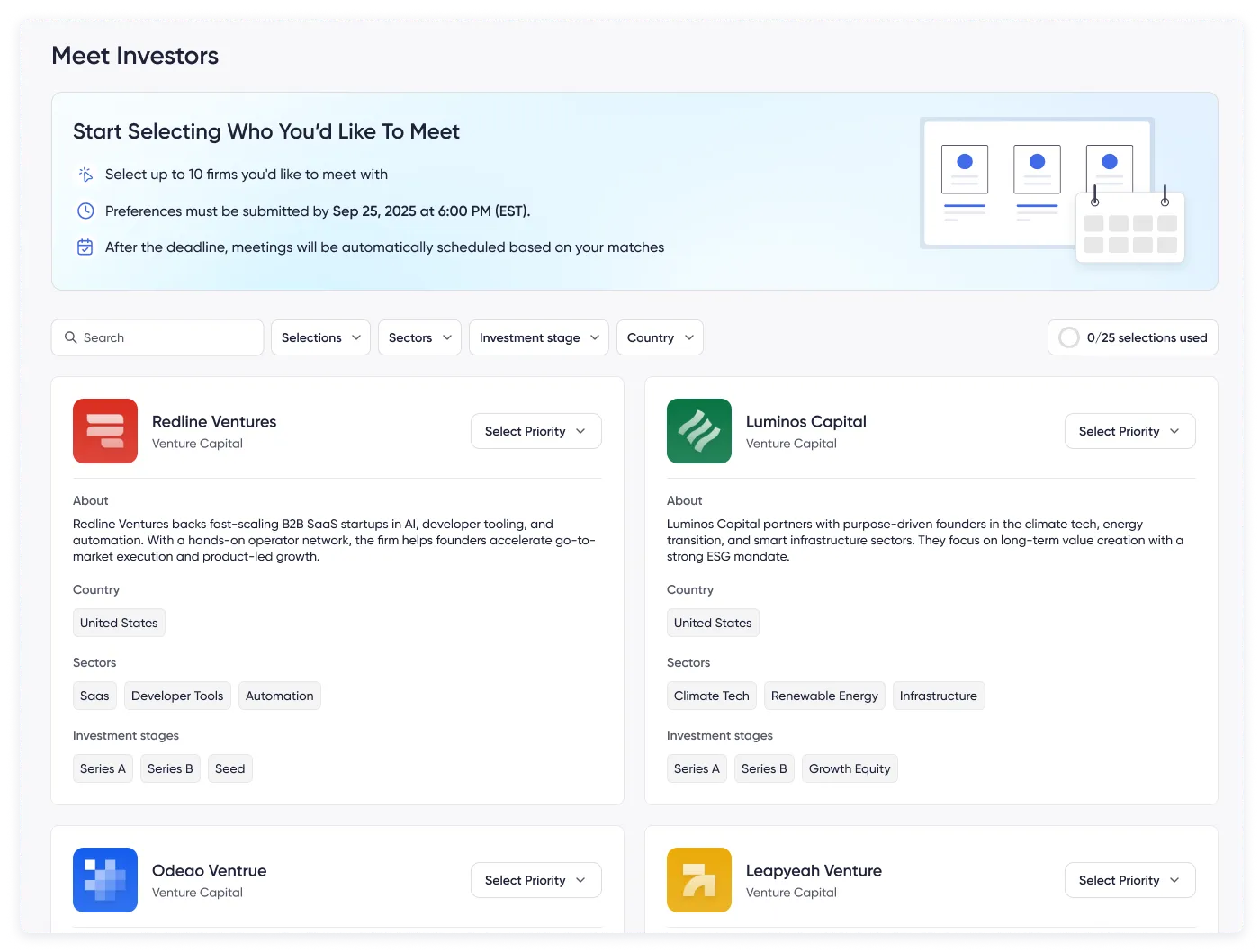Click the 0/25 selections progress indicator
Image resolution: width=1260 pixels, height=952 pixels.
[1132, 337]
